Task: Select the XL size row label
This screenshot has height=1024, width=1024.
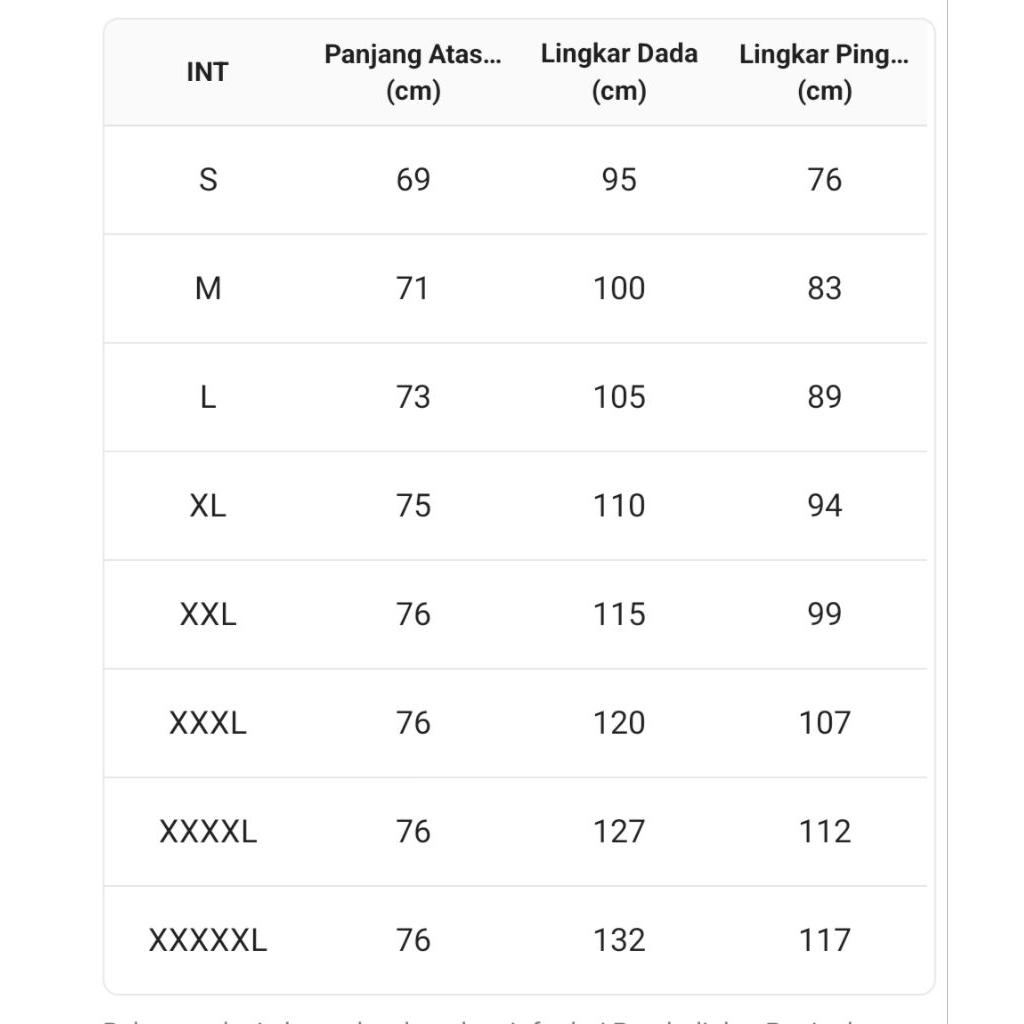Action: 208,506
